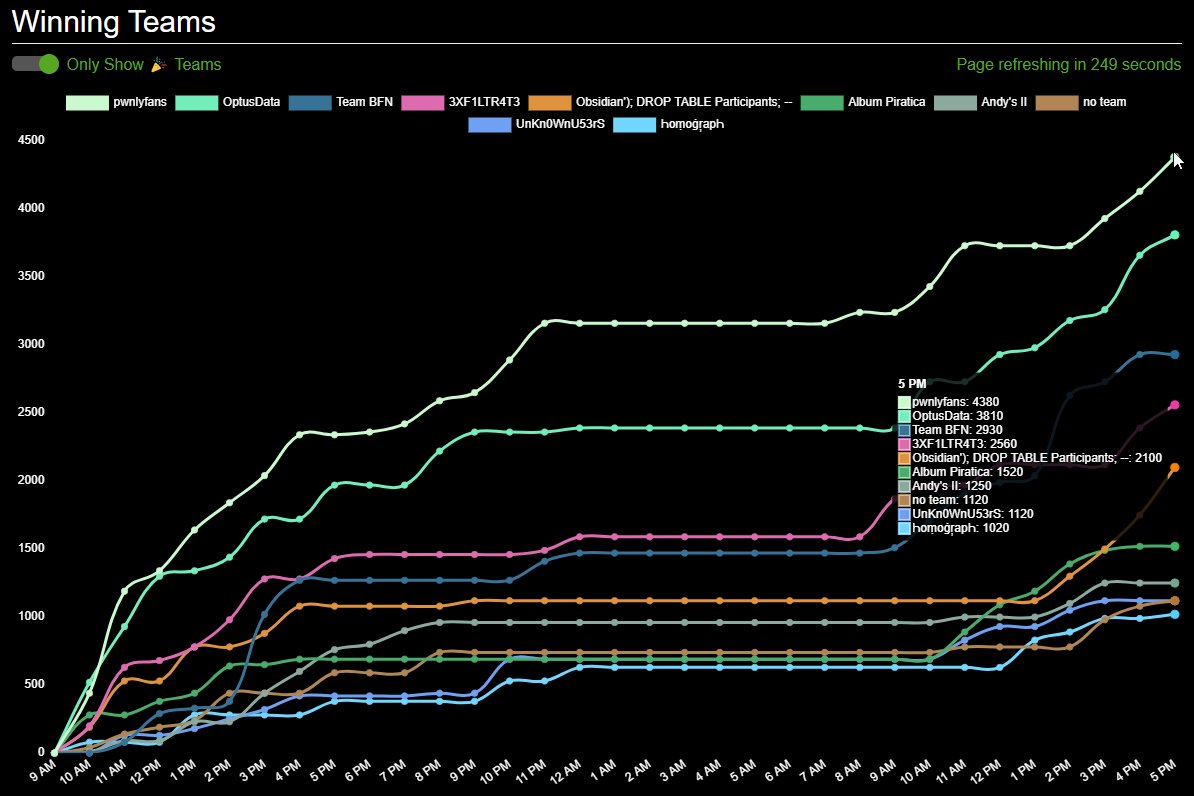The image size is (1194, 796).
Task: Click the Team BFN legend color swatch
Action: [310, 102]
